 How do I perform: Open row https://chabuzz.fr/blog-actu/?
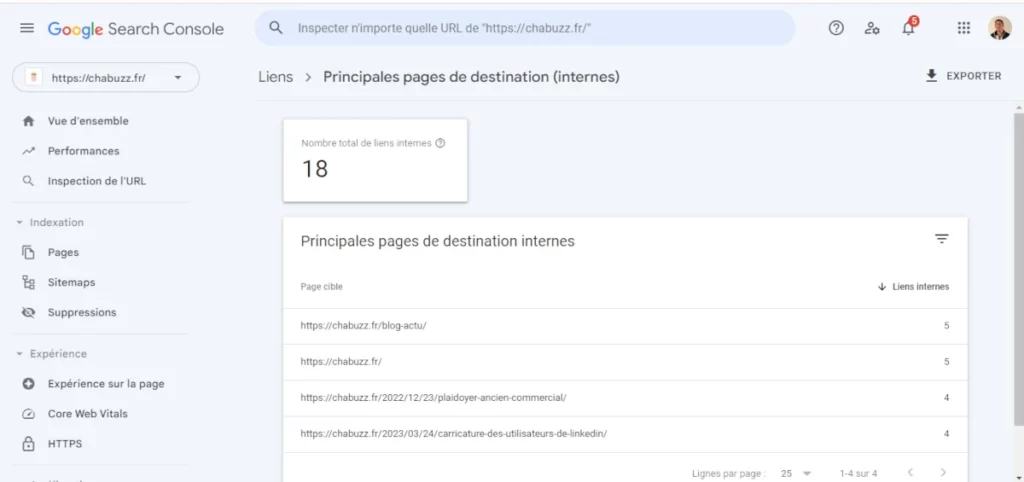pos(625,325)
